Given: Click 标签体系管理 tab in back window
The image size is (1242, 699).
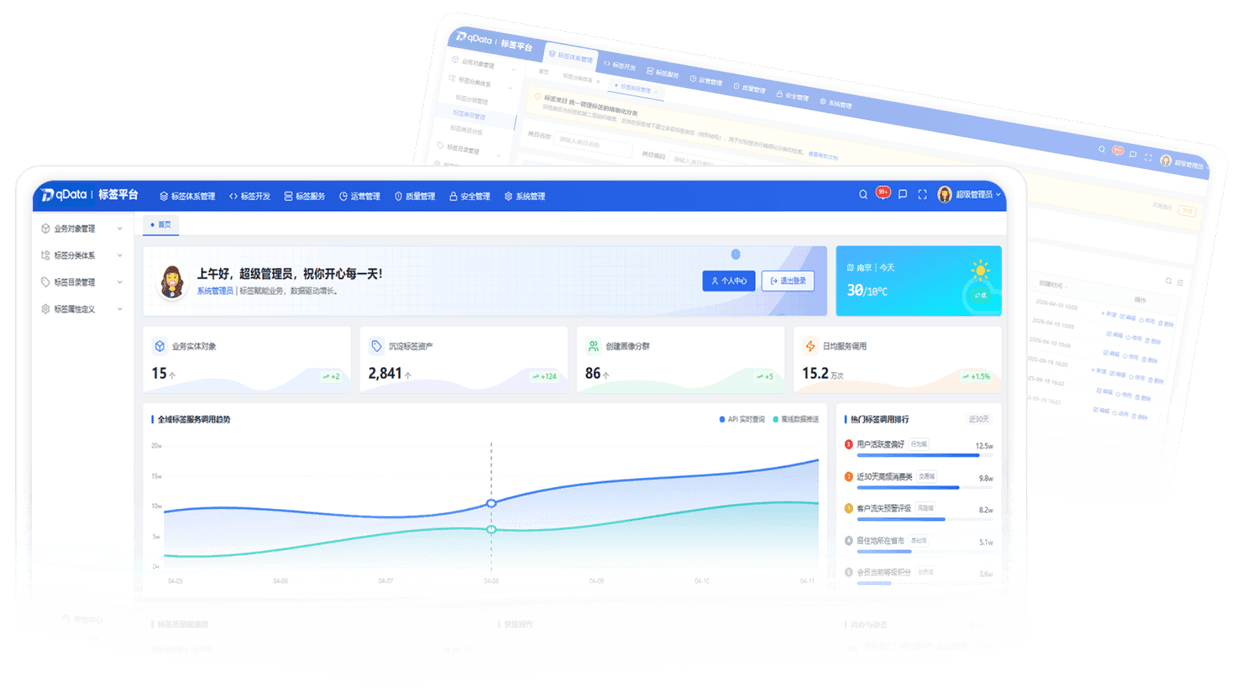Looking at the screenshot, I should pos(571,57).
